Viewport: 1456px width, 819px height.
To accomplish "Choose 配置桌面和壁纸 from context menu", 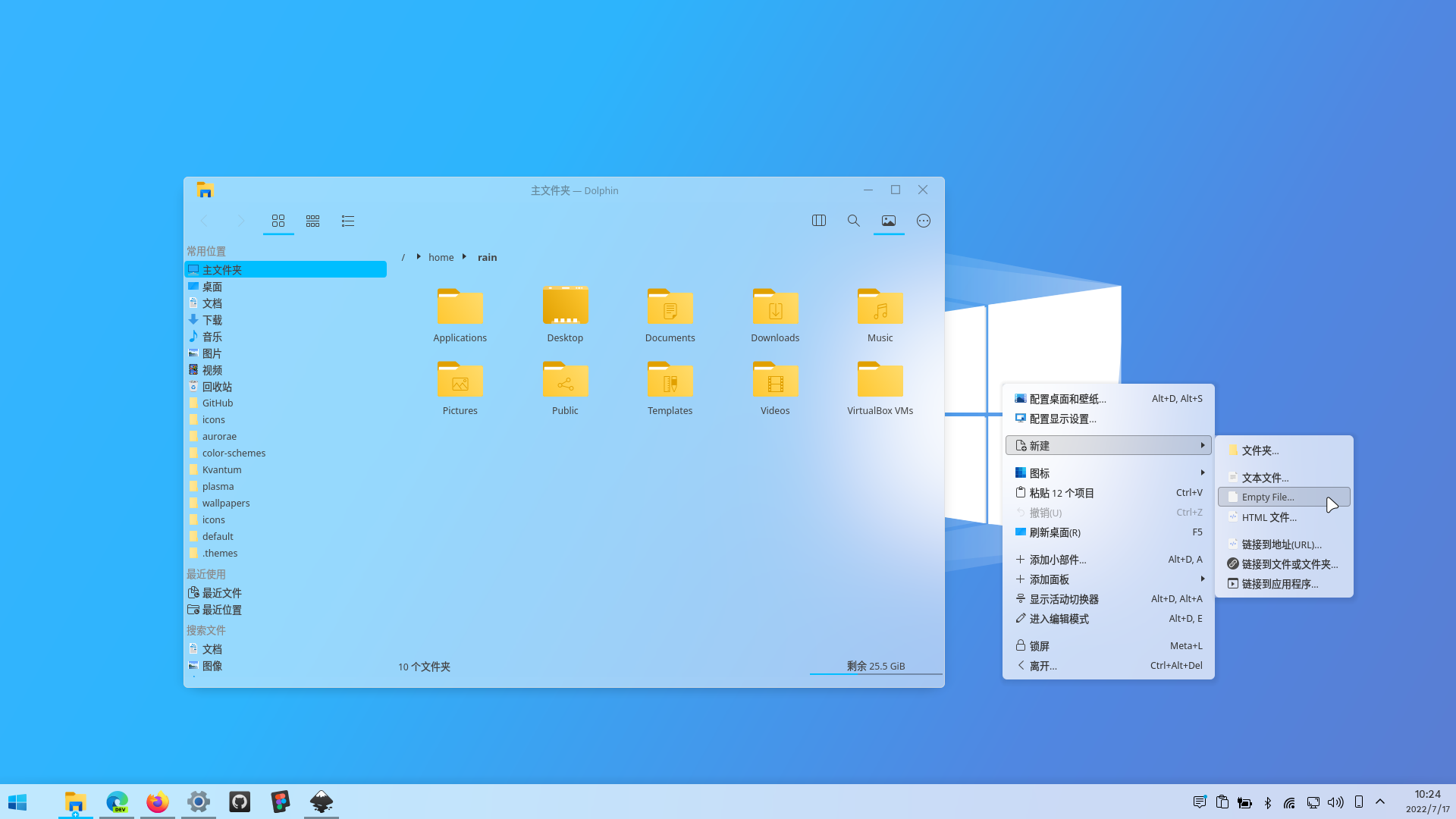I will tap(1108, 399).
